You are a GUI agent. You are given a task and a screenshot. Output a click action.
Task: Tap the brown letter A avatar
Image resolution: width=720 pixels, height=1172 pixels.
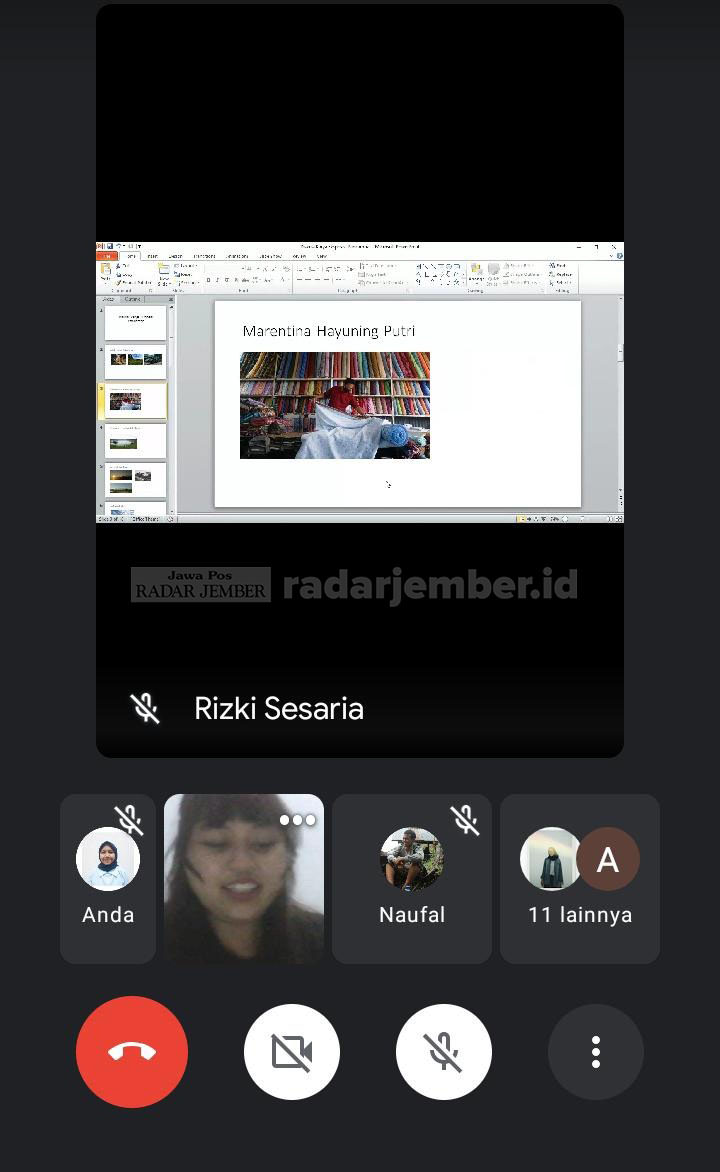[608, 859]
